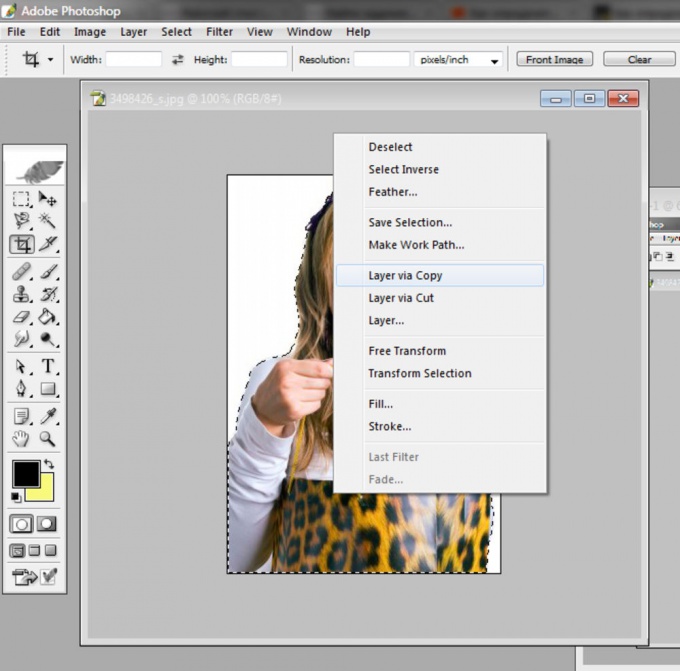Select the Eyedropper tool
Screen dimensions: 680x671
tap(47, 415)
